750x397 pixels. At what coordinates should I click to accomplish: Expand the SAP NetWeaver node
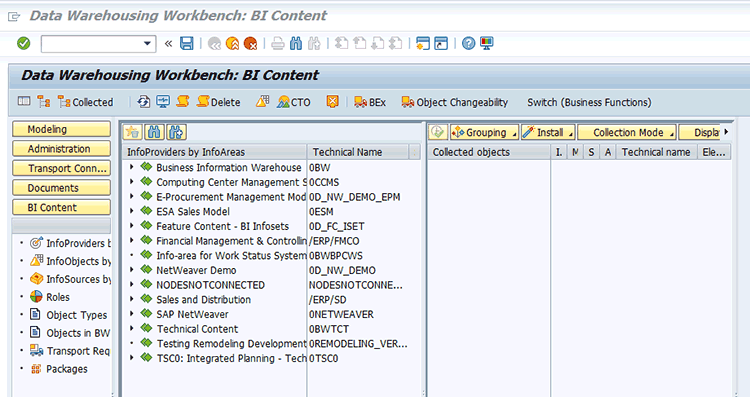(x=132, y=314)
